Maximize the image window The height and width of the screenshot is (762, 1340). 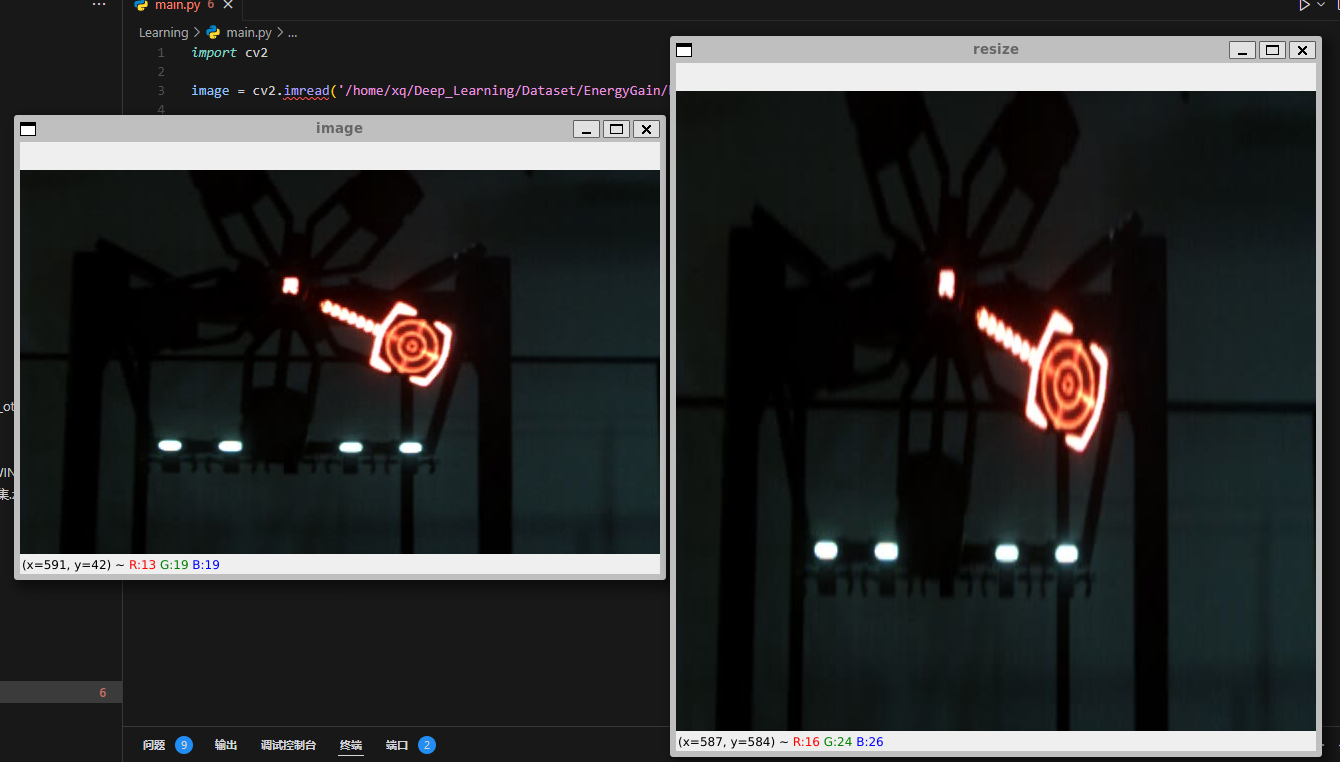tap(617, 129)
